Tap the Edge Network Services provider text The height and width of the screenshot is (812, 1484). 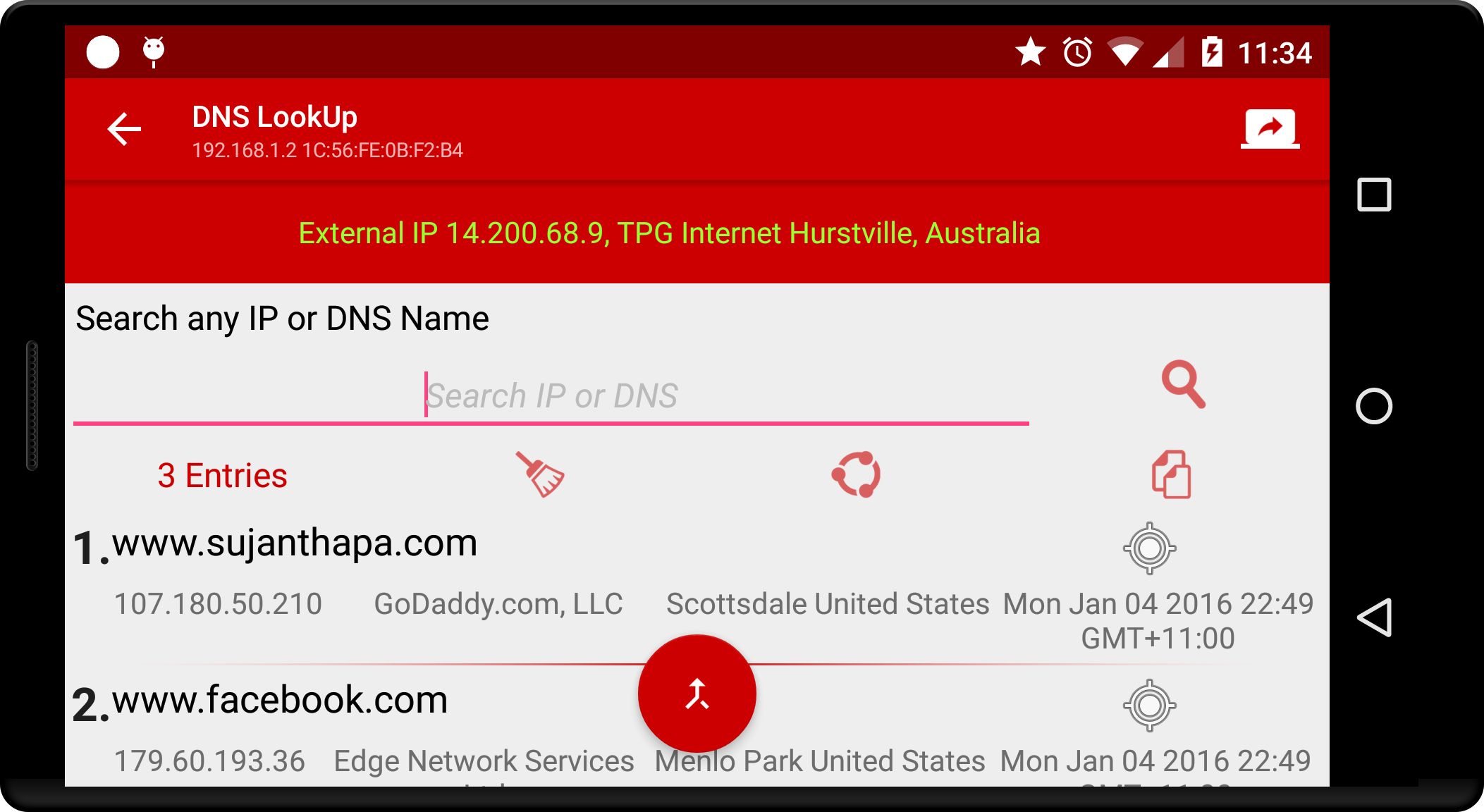[484, 761]
